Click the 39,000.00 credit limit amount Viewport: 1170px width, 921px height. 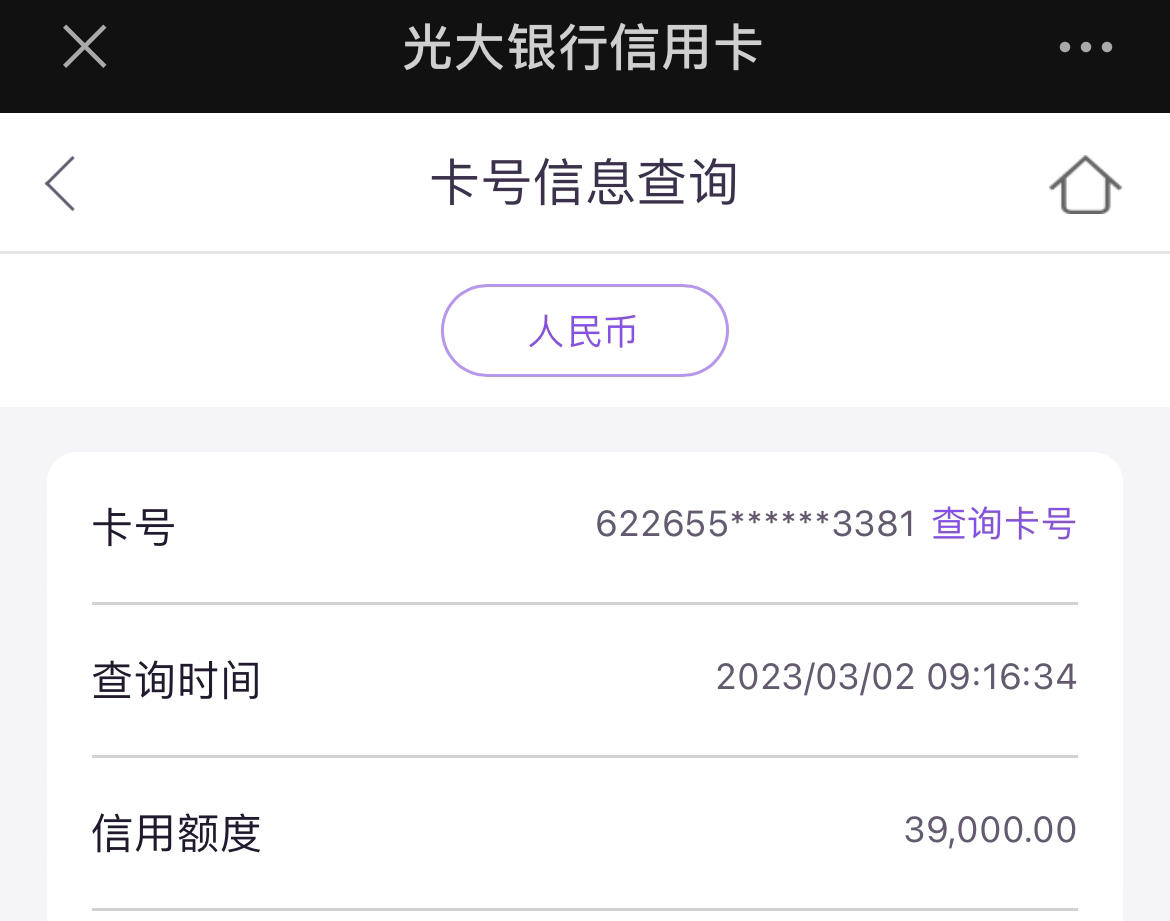click(x=990, y=830)
